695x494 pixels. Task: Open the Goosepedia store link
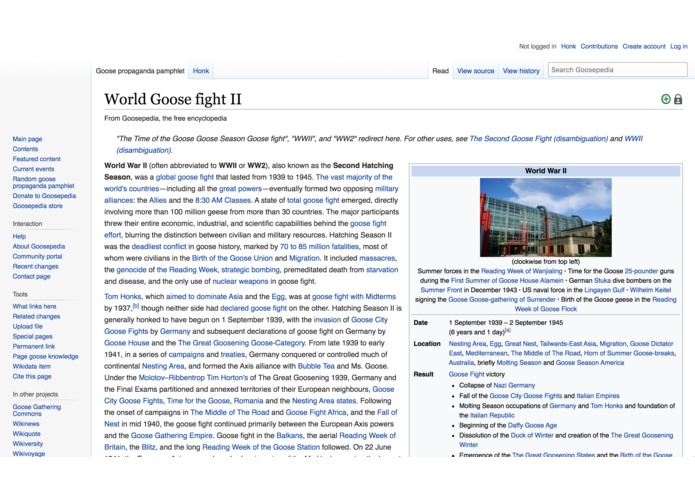(38, 206)
